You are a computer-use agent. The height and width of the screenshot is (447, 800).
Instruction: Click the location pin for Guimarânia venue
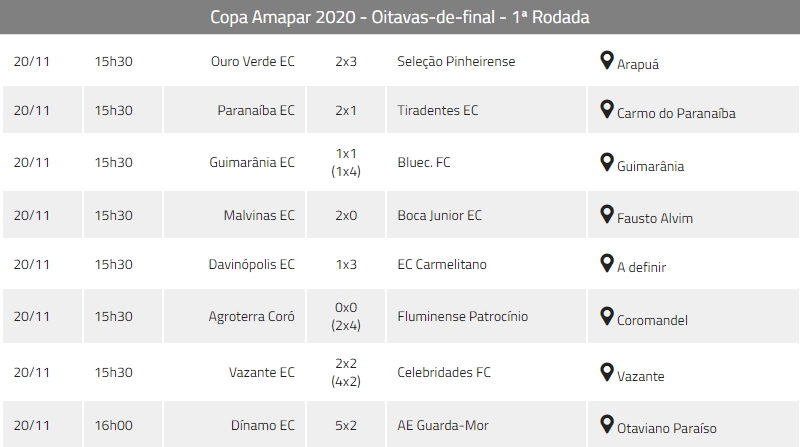606,162
